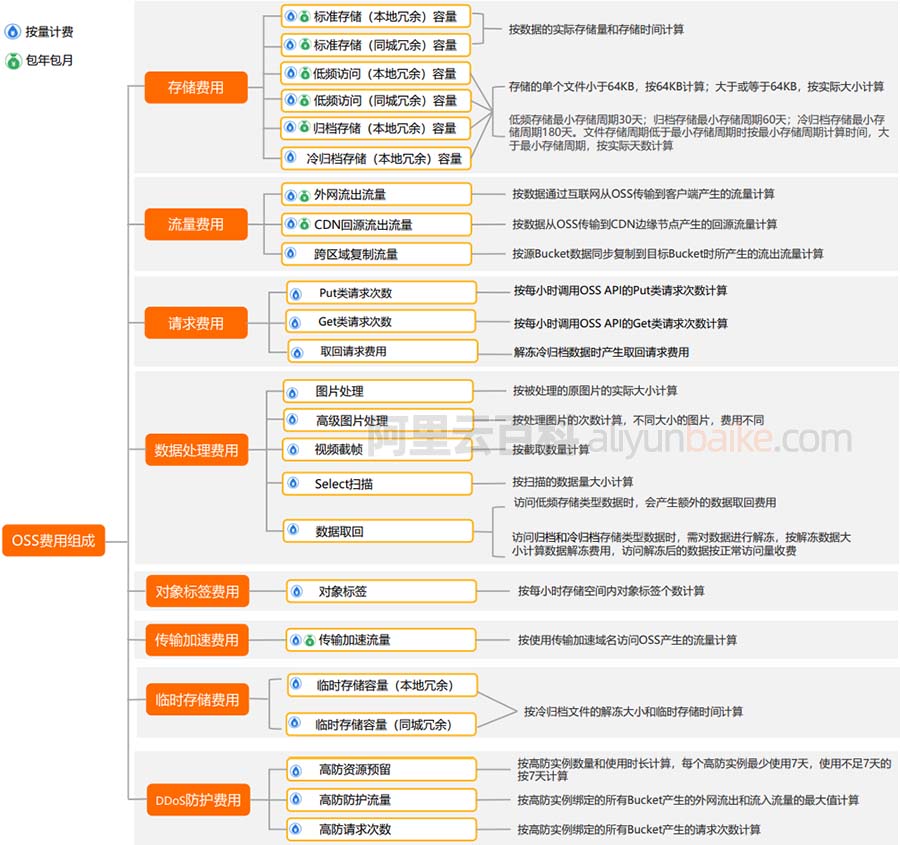This screenshot has height=845, width=900.
Task: Click the note starting 按处理图片的次数计算
Action: point(638,420)
